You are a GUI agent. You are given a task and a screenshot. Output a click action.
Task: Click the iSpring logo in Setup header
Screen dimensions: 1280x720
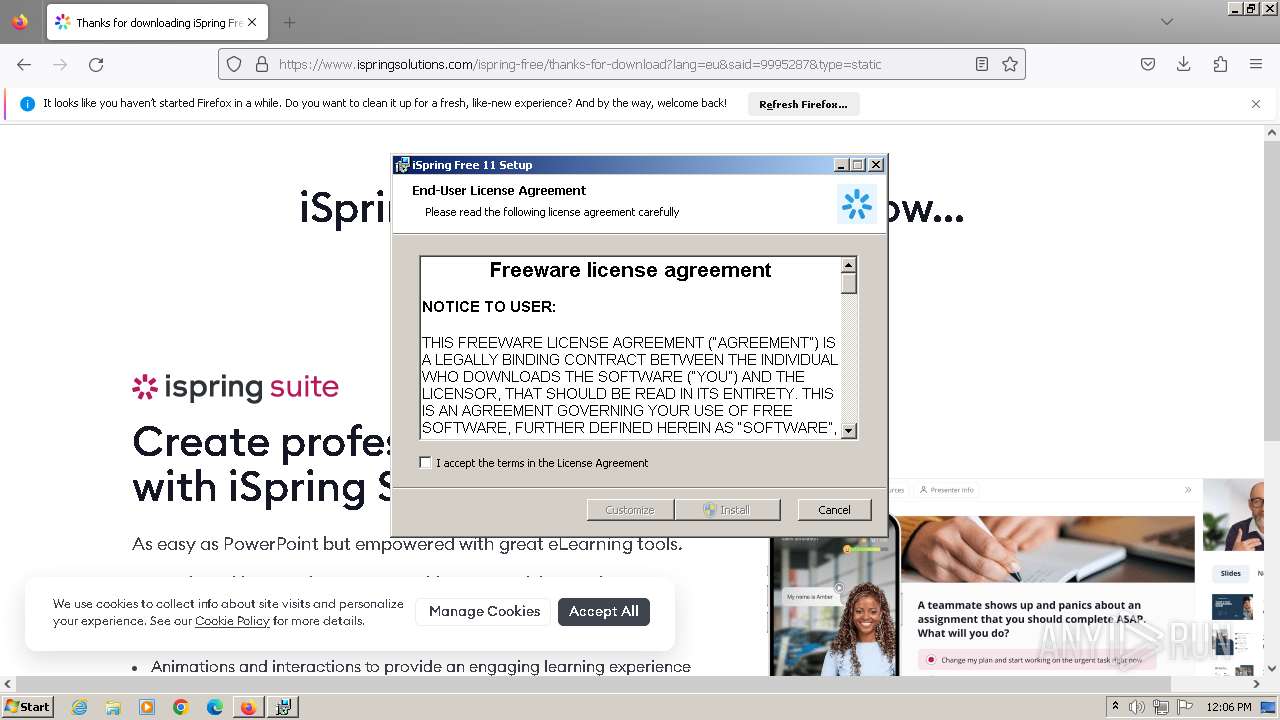click(857, 204)
